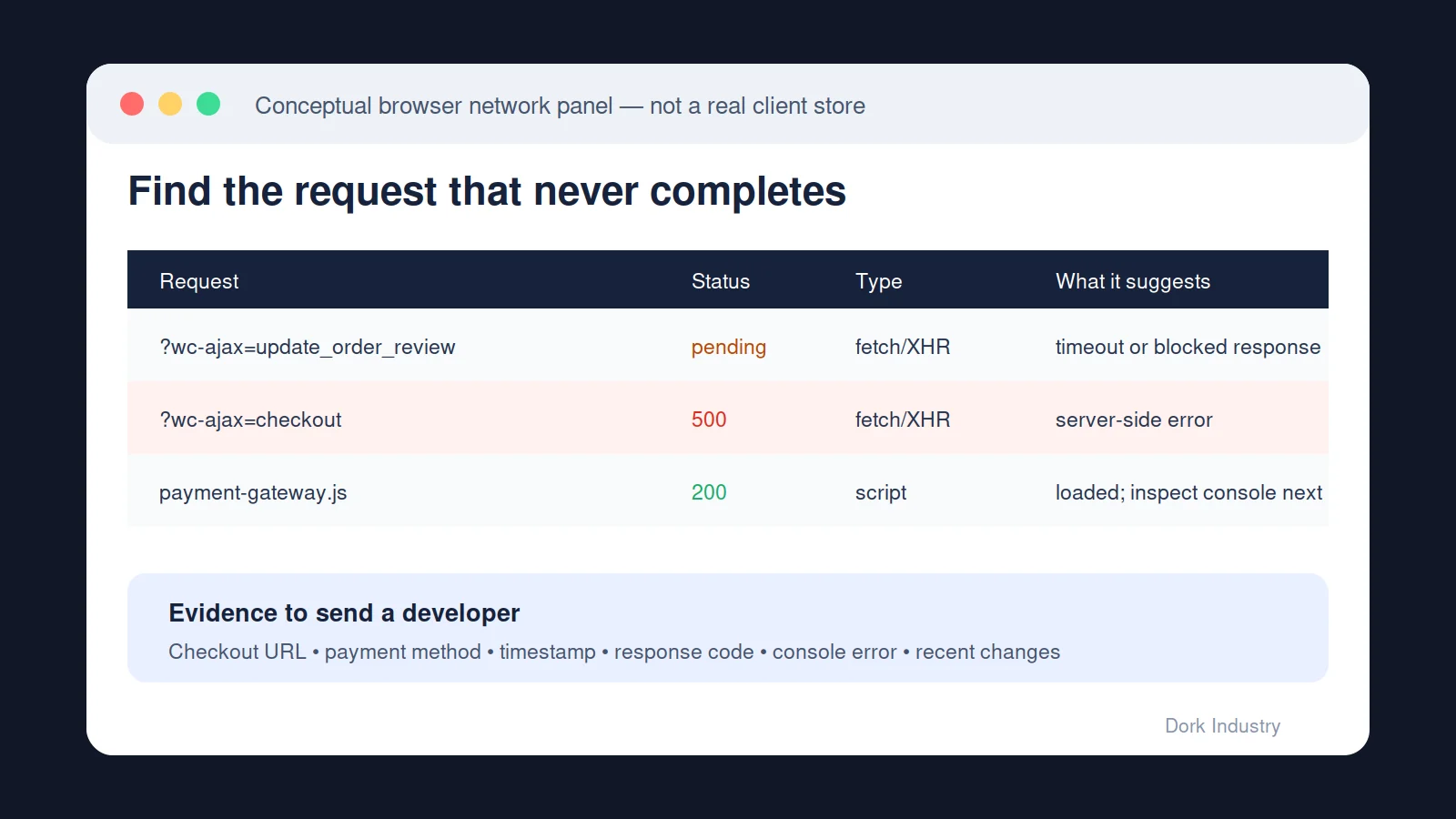Click the 'Conceptual browser network panel' window title
Image resolution: width=1456 pixels, height=819 pixels.
click(x=560, y=106)
